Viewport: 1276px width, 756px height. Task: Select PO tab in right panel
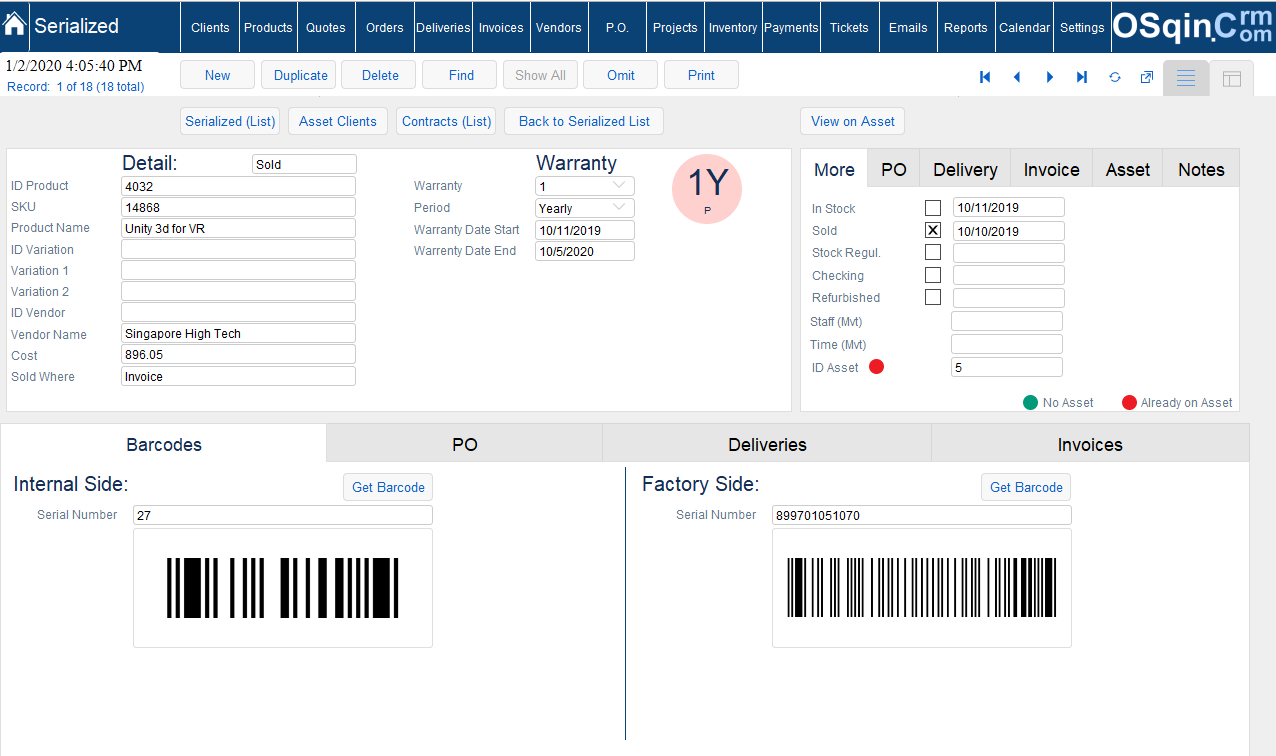894,169
